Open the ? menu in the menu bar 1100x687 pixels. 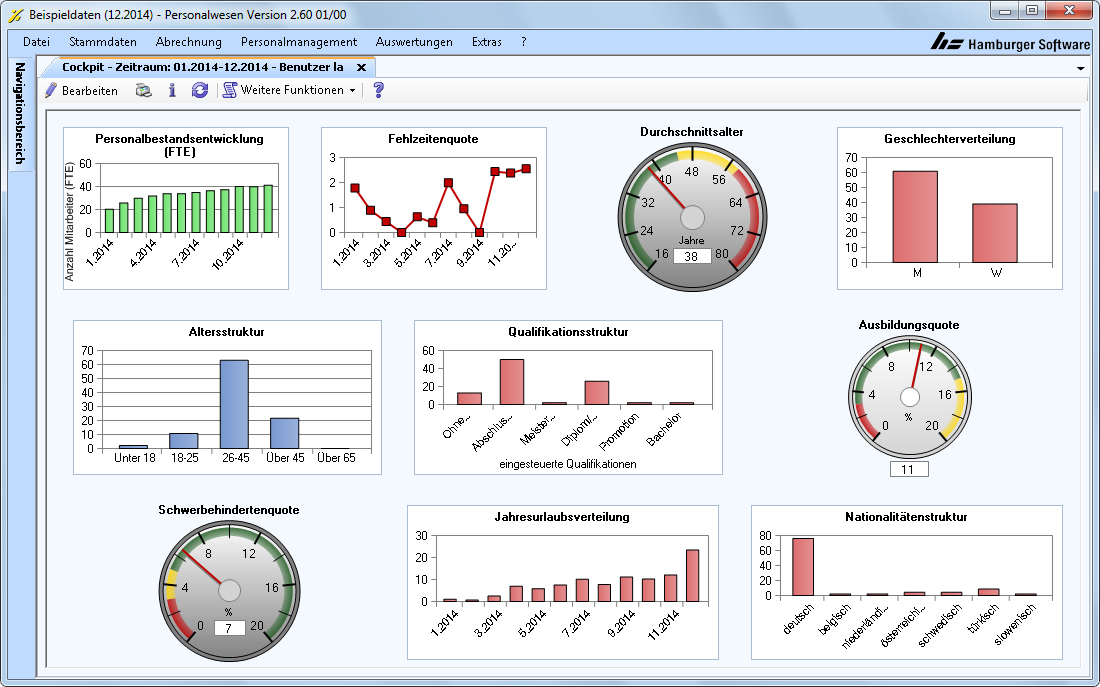click(x=523, y=42)
